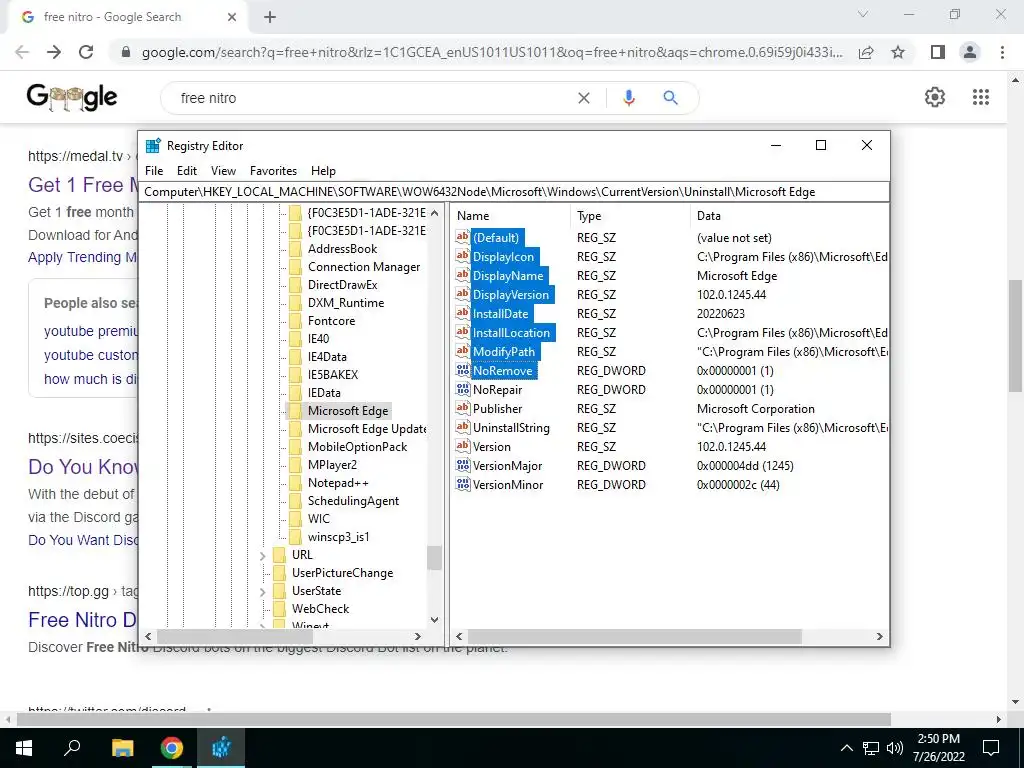The height and width of the screenshot is (768, 1024).
Task: Click the Registry Editor title bar icon
Action: tap(153, 146)
